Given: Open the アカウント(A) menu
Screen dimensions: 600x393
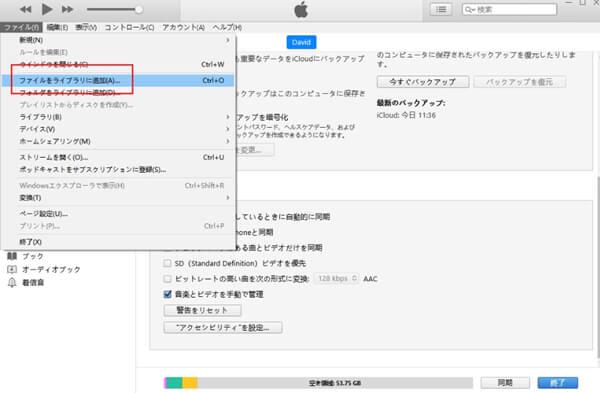Looking at the screenshot, I should (x=183, y=27).
